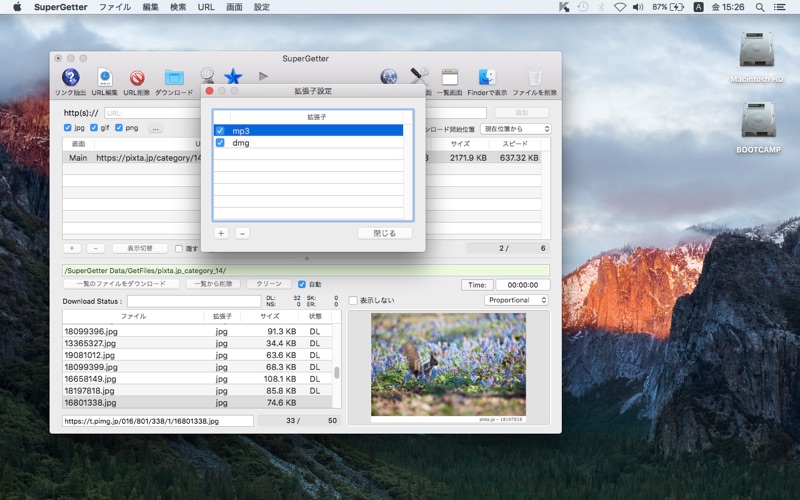800x500 pixels.
Task: Disable the 自動 checkbox
Action: 302,284
